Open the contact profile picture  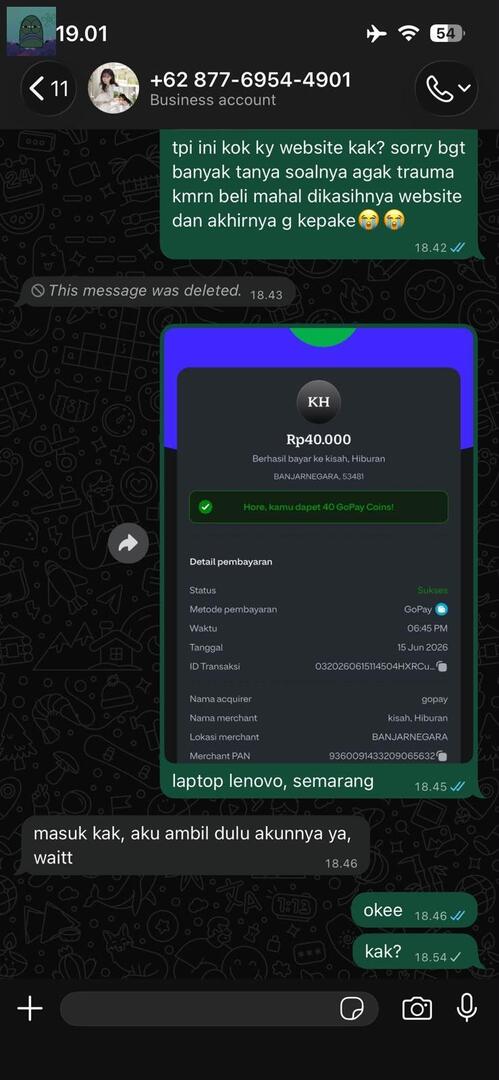[113, 88]
